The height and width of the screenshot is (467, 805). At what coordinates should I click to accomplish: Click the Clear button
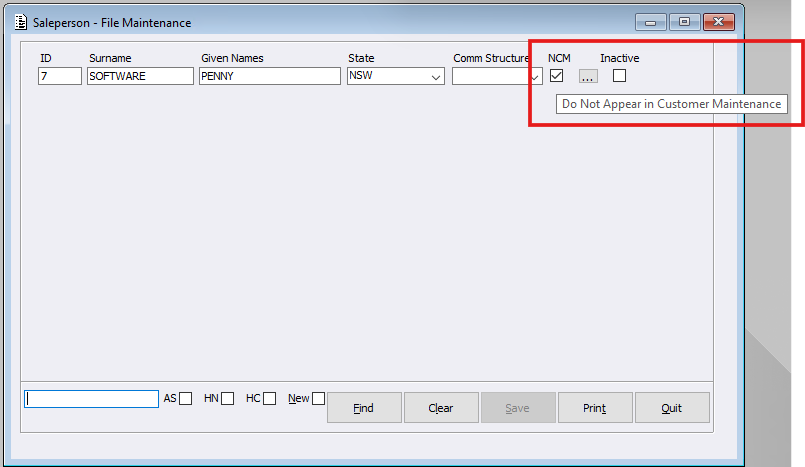440,408
